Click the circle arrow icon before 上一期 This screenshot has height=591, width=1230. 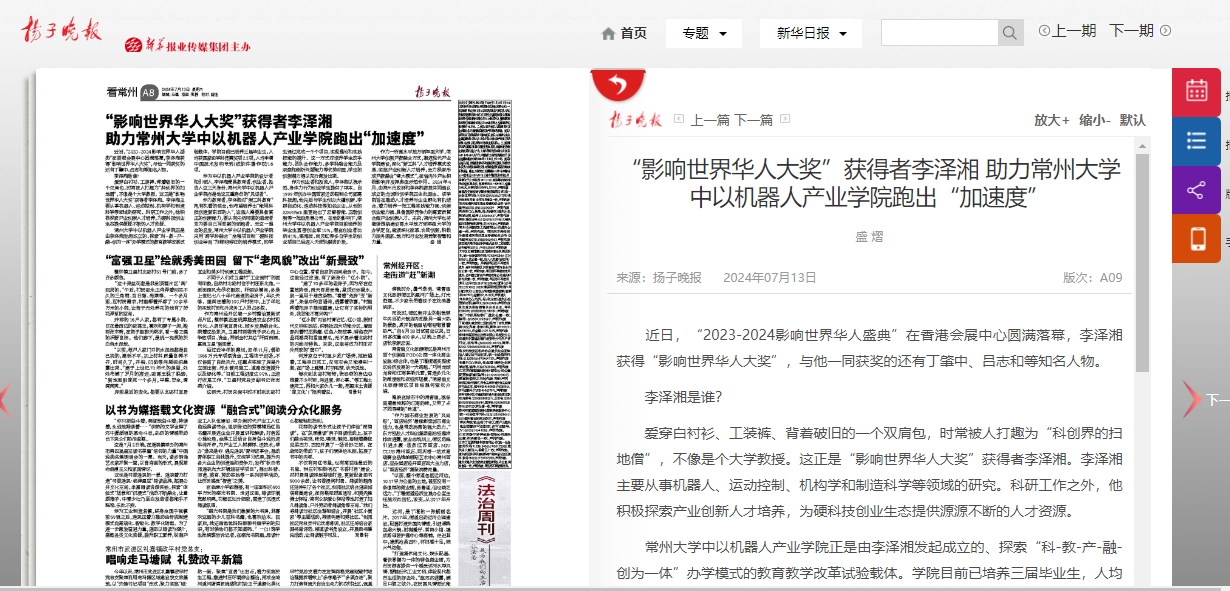(x=1044, y=31)
